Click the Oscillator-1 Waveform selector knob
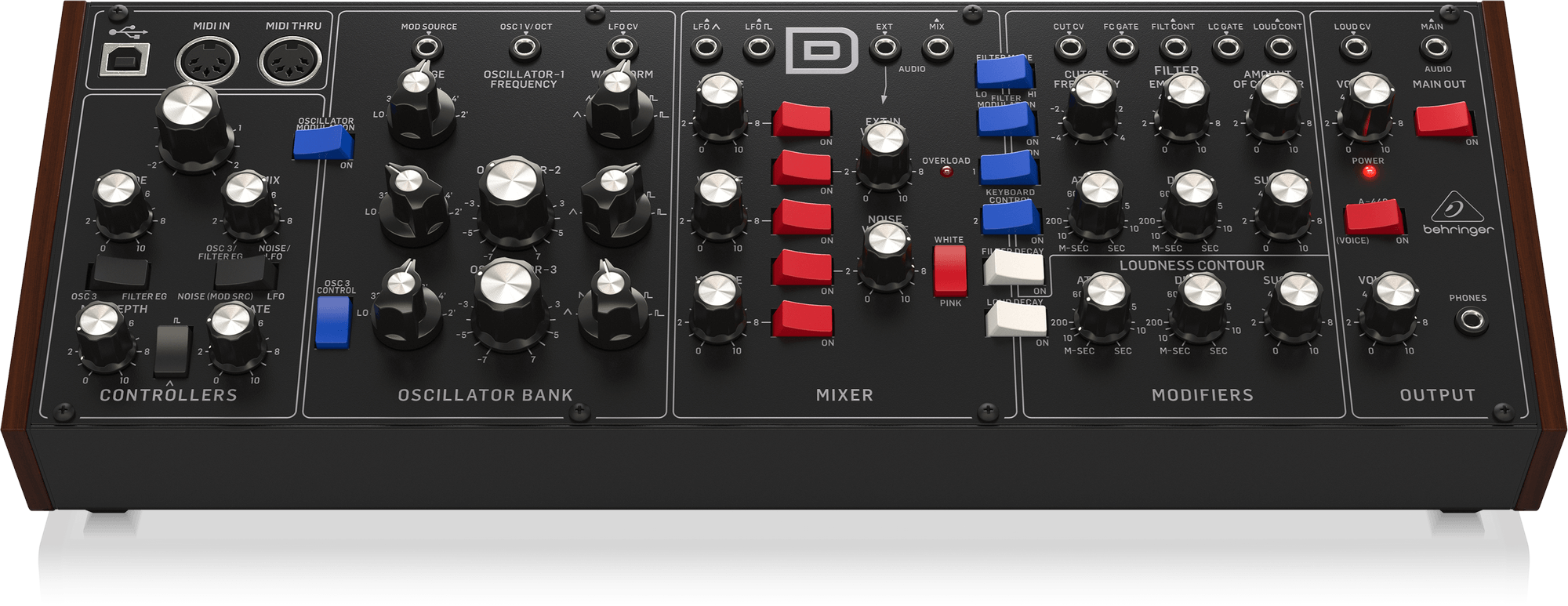This screenshot has height=606, width=1568. point(619,106)
